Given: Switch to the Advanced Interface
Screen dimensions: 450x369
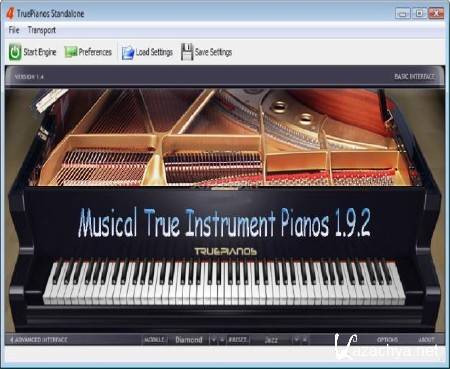Looking at the screenshot, I should [38, 340].
